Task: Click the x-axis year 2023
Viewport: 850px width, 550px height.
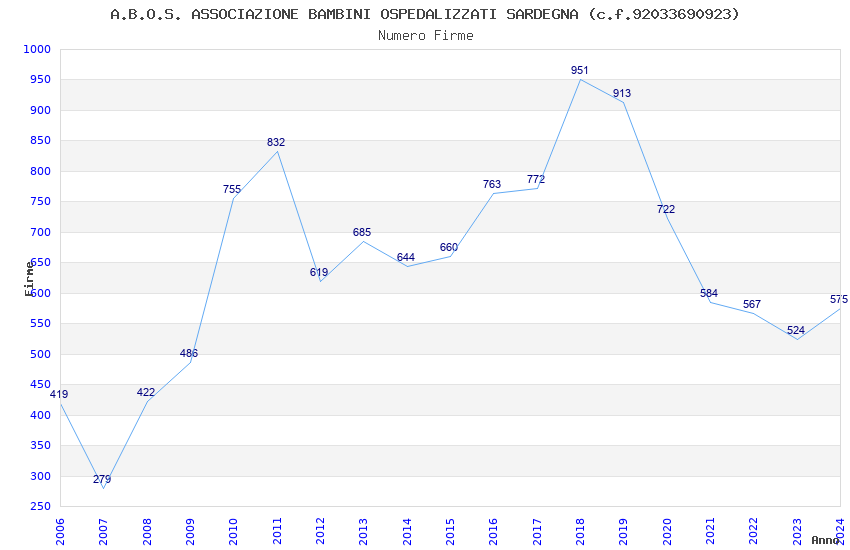Action: tap(797, 532)
